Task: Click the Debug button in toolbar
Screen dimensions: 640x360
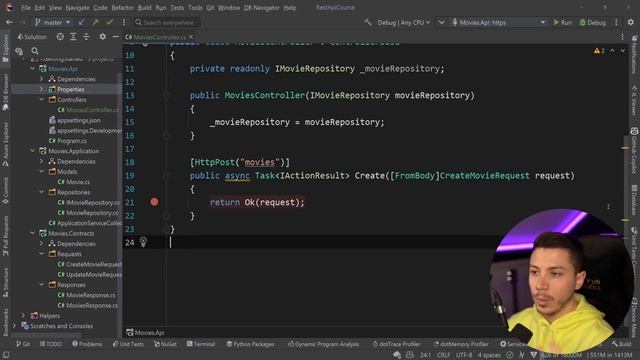Action: click(x=593, y=22)
